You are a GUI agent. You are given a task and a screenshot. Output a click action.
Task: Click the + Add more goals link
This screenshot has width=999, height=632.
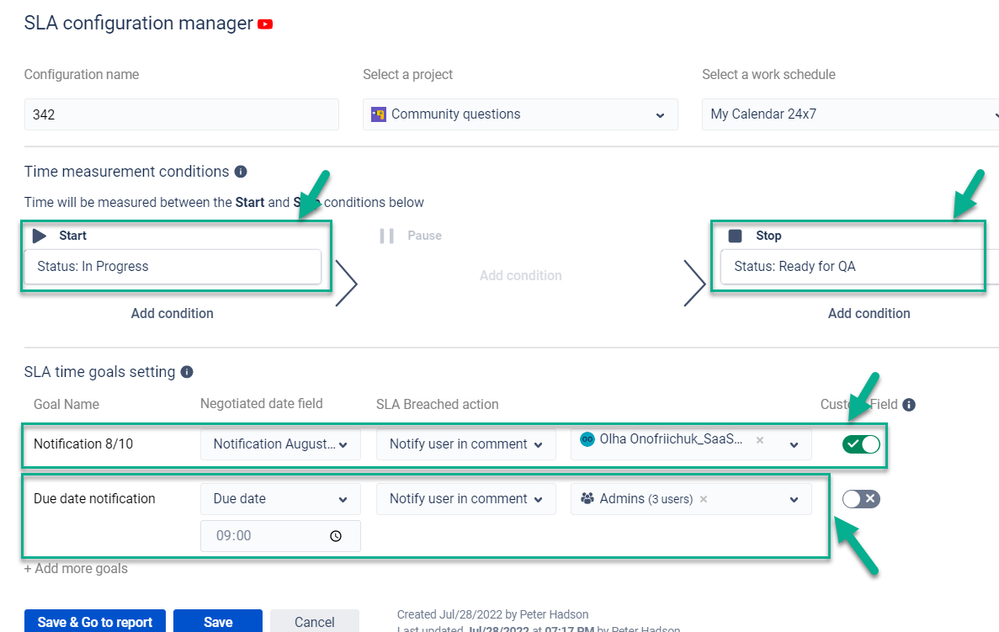click(x=76, y=569)
